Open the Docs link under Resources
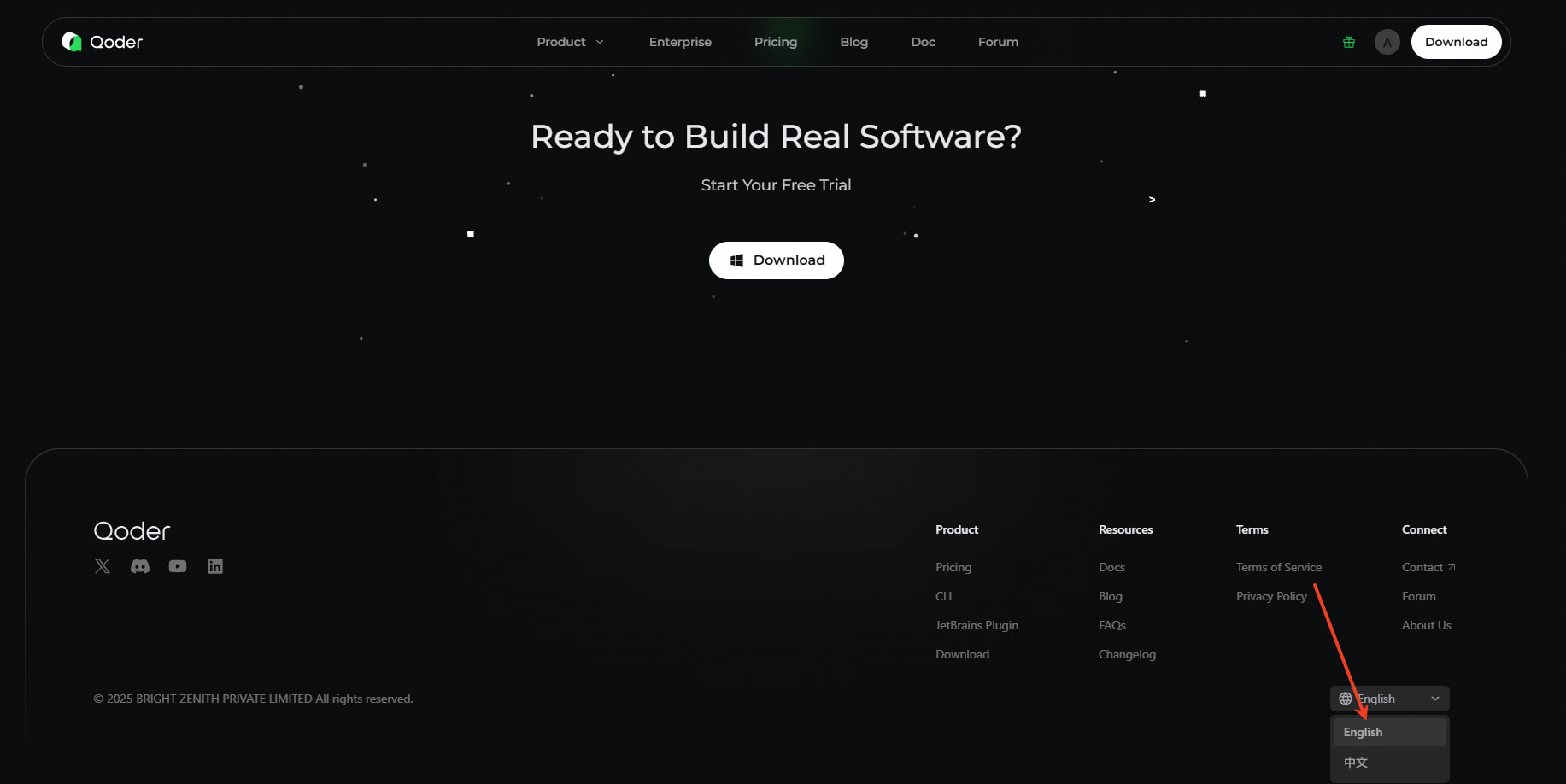The width and height of the screenshot is (1566, 784). pyautogui.click(x=1112, y=567)
